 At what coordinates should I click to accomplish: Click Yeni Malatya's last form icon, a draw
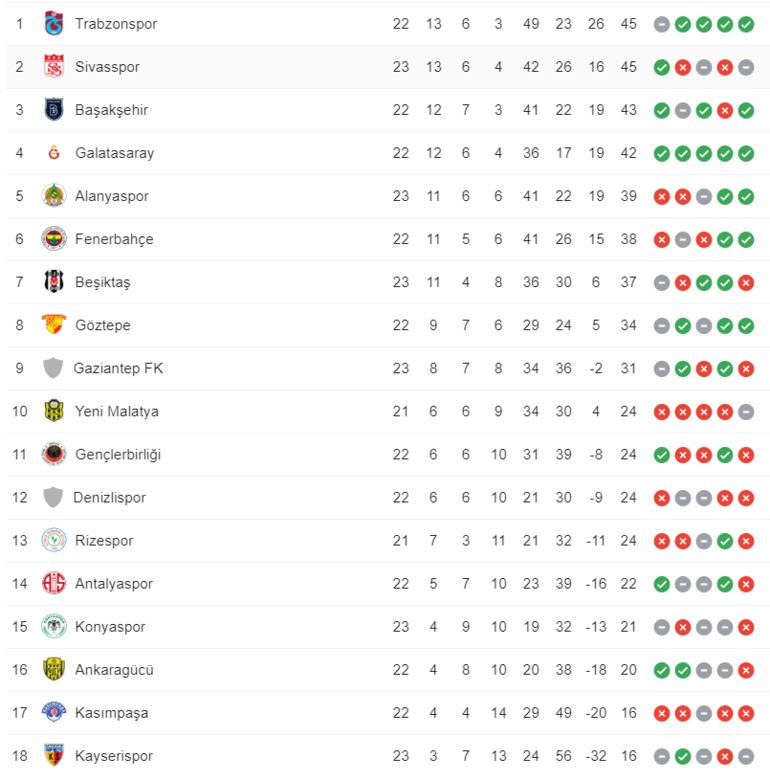(x=746, y=412)
